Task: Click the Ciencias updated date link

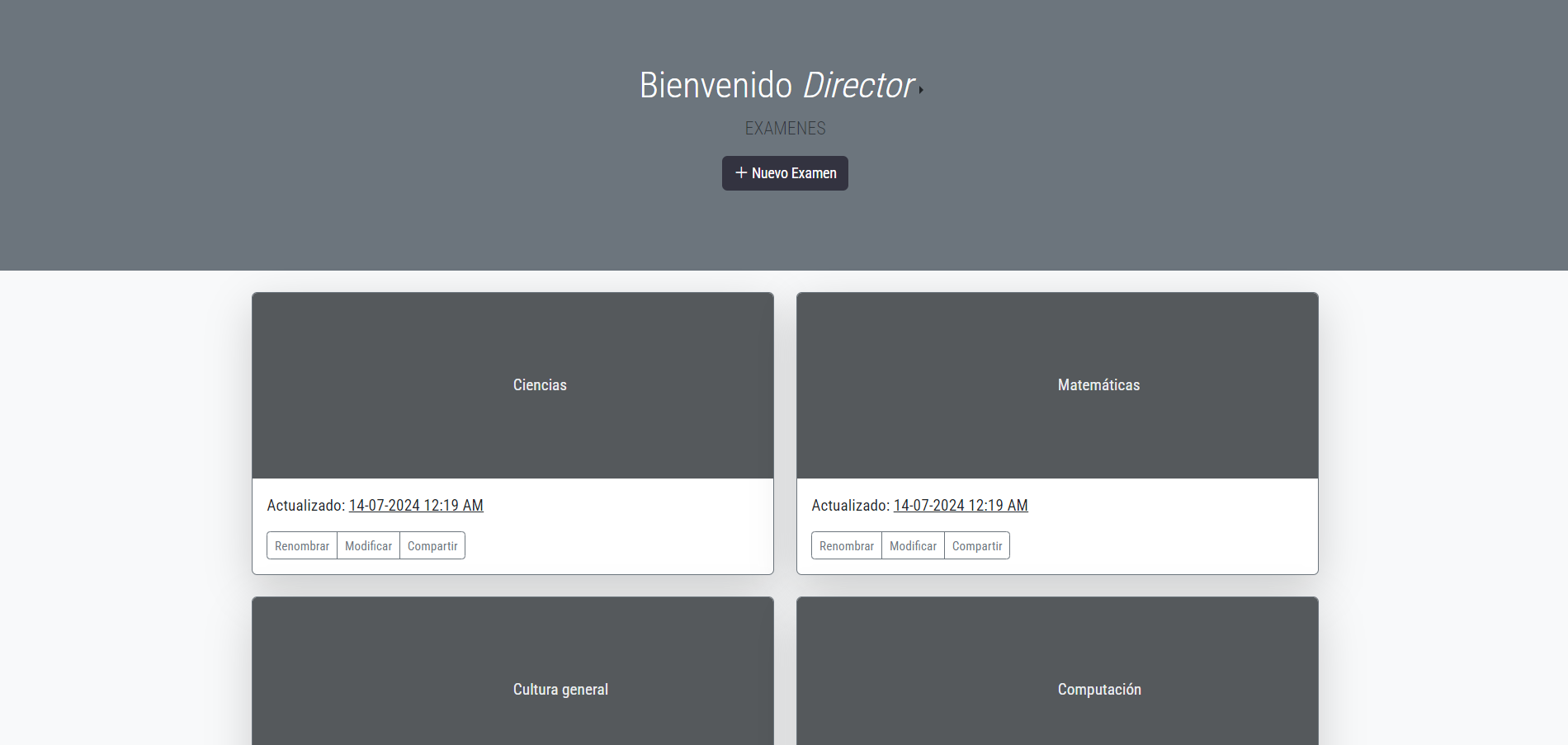Action: coord(416,506)
